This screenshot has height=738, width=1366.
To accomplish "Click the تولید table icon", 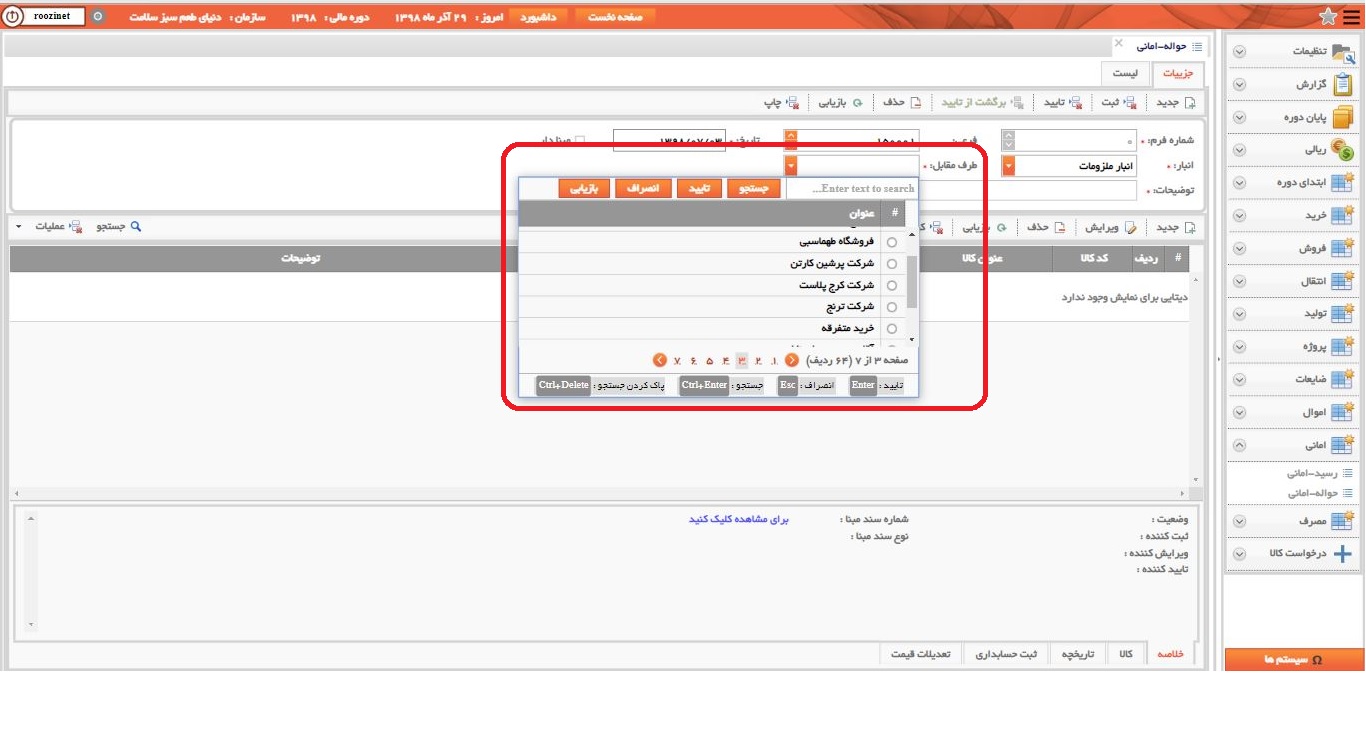I will pyautogui.click(x=1343, y=314).
